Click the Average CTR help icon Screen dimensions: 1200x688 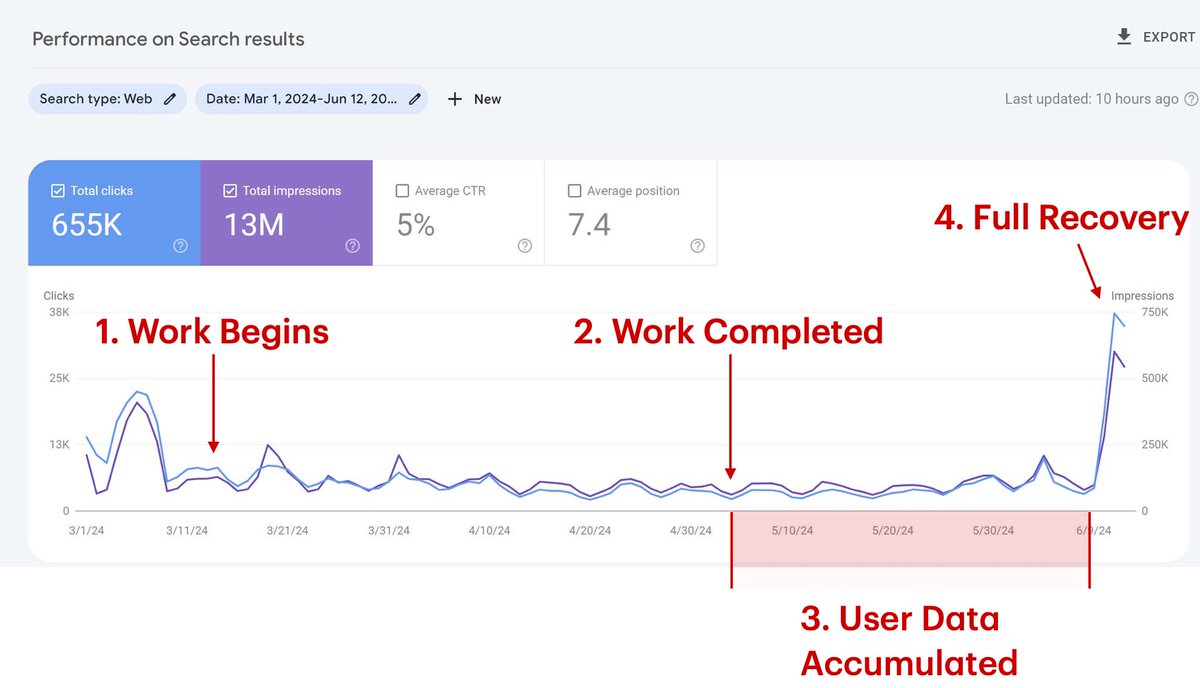pos(524,246)
